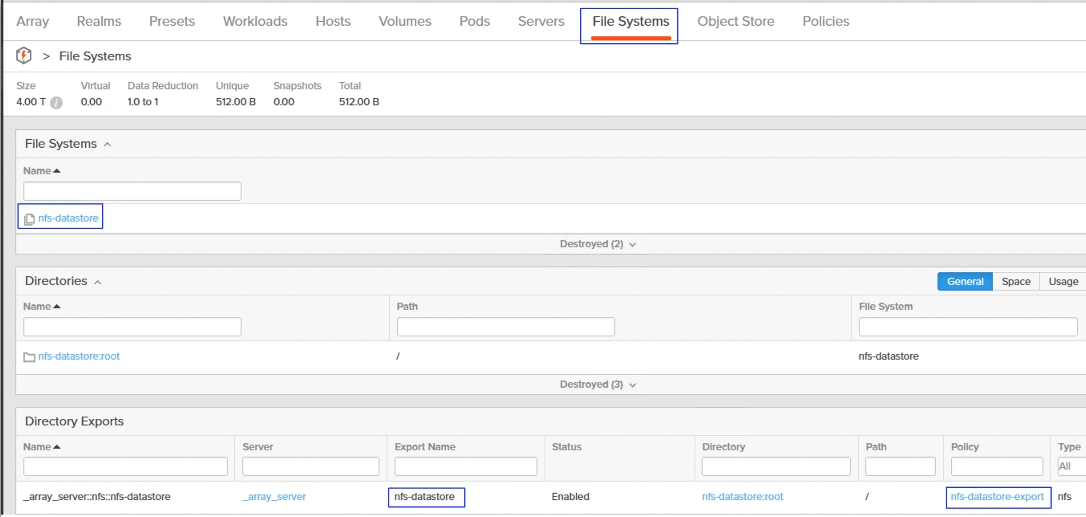Screen dimensions: 1086x517
Task: Open the Workloads tab
Action: click(x=255, y=21)
